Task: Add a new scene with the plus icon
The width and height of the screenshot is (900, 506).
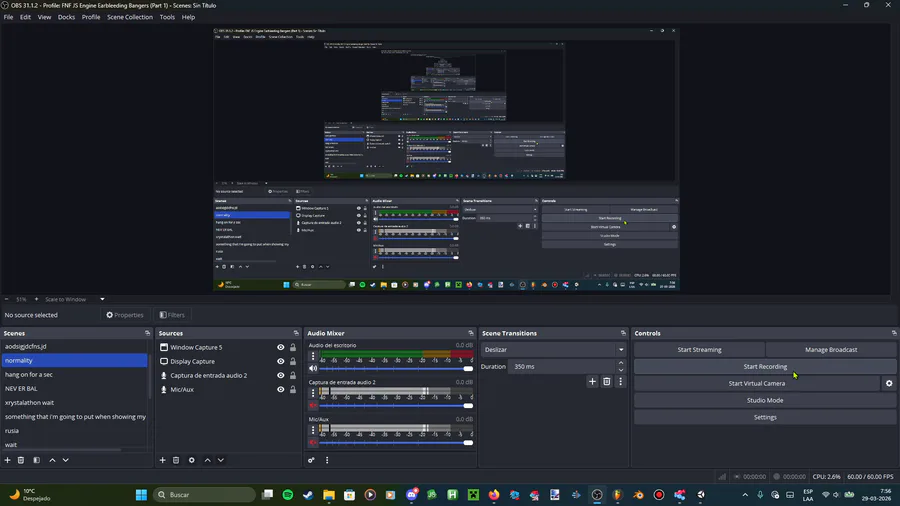Action: point(7,460)
